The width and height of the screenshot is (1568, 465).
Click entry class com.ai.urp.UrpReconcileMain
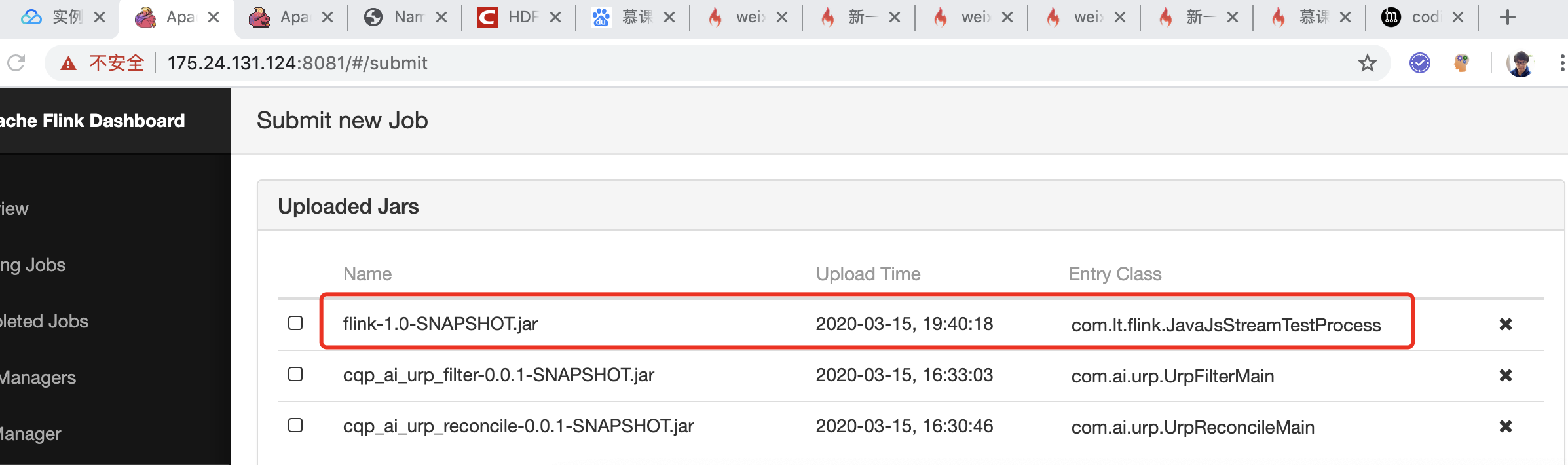coord(1193,427)
